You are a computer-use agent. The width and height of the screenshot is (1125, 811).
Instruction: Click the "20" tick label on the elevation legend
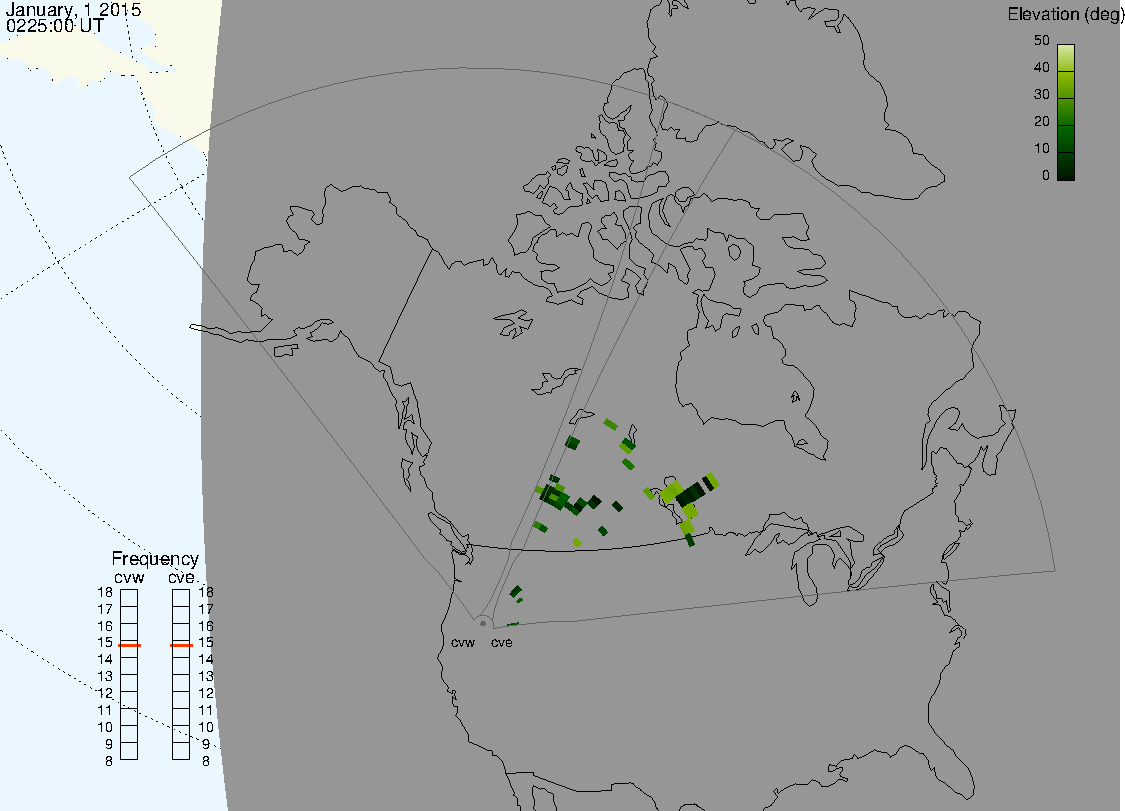coord(1042,122)
